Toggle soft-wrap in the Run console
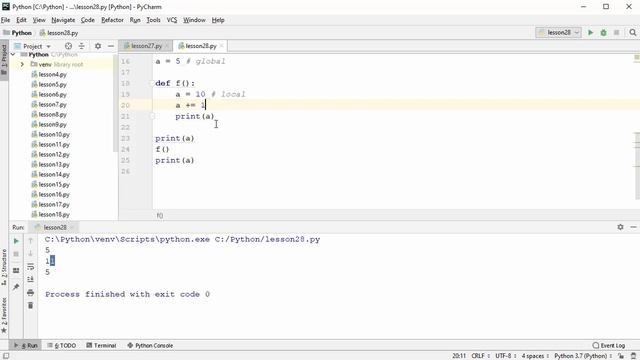 [x=31, y=267]
